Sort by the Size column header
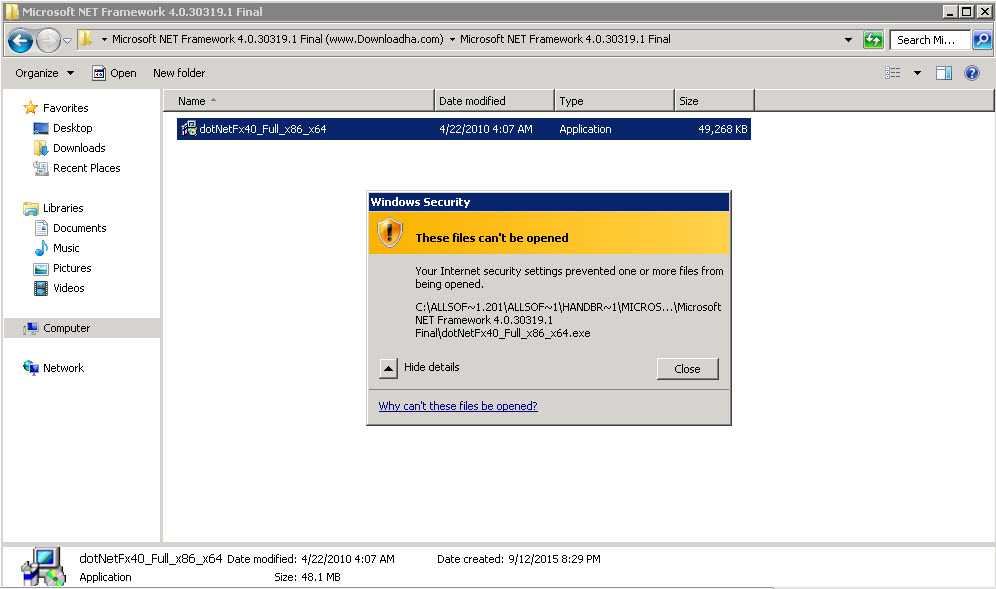This screenshot has width=996, height=589. 714,100
